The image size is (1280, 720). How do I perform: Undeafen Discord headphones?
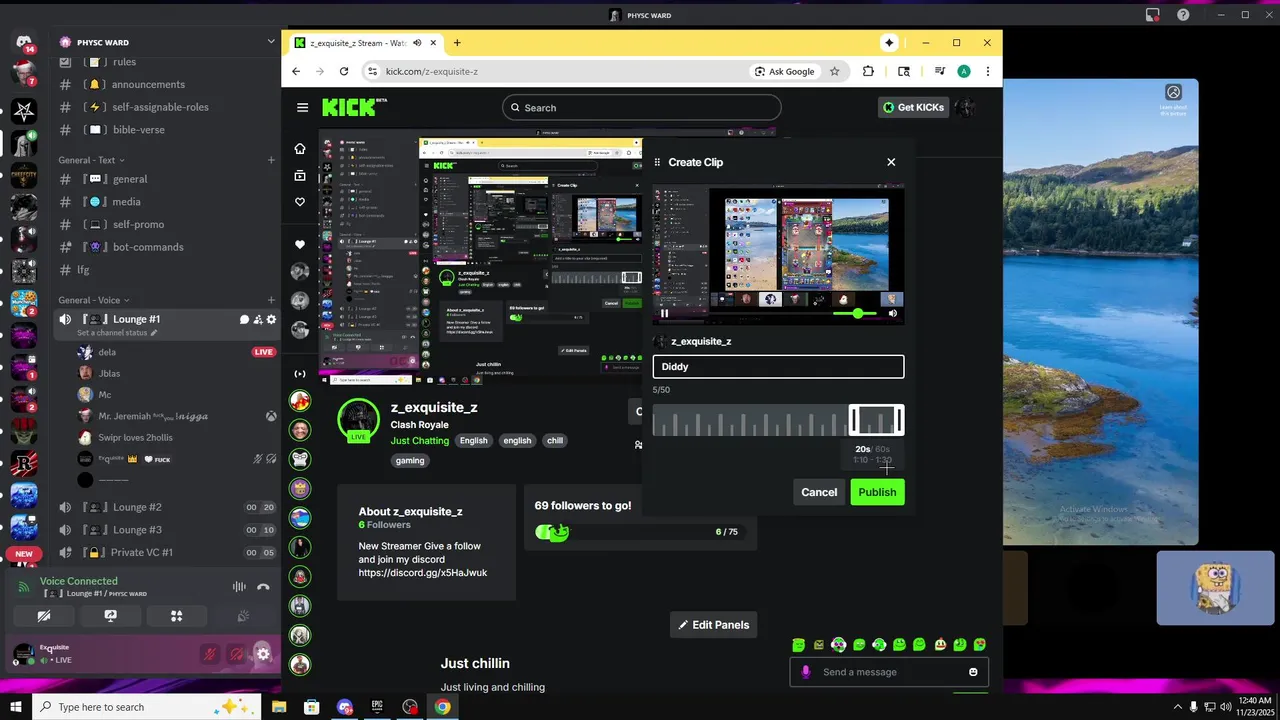tap(236, 655)
